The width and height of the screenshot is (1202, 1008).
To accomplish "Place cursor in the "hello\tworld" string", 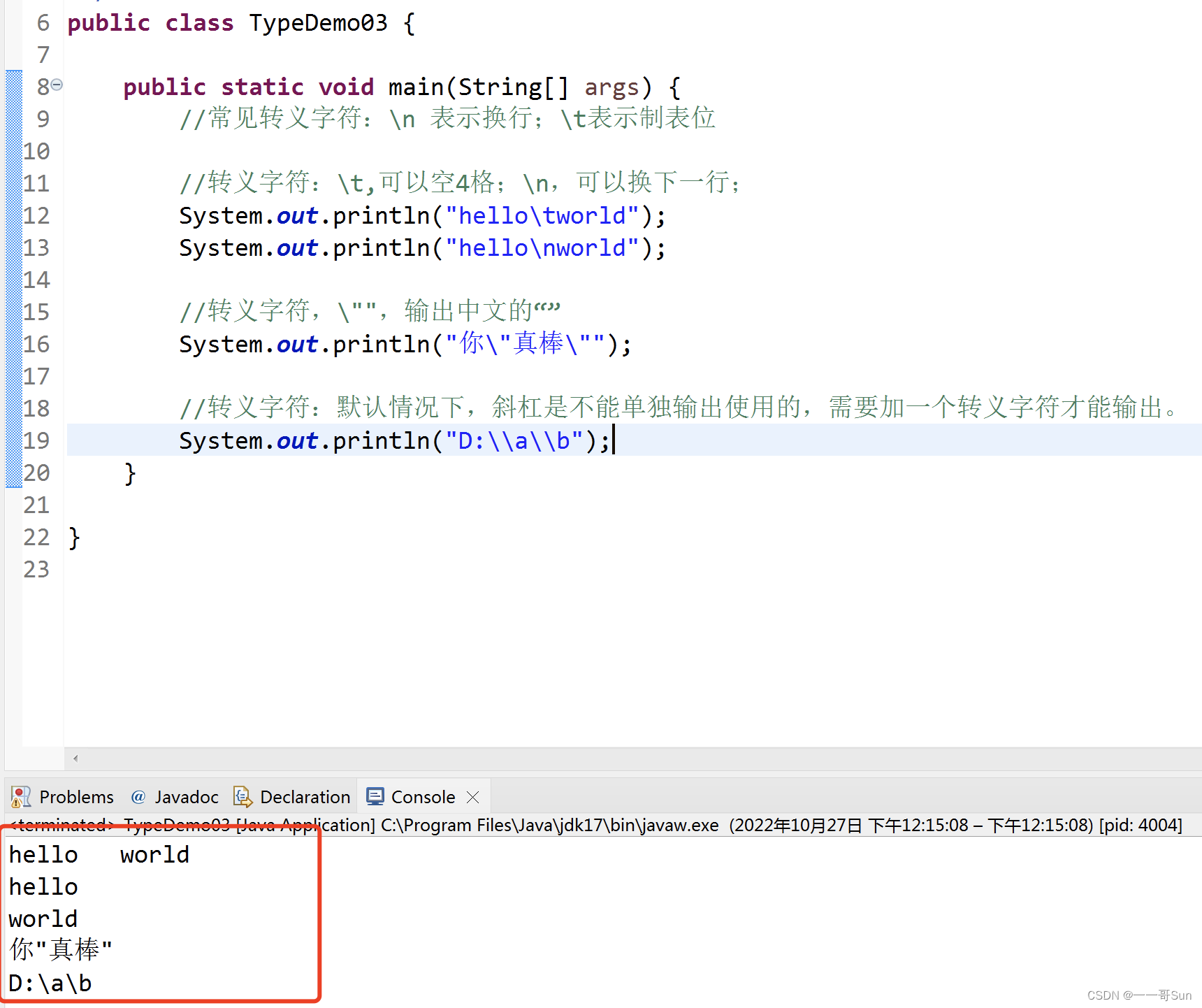I will 542,215.
